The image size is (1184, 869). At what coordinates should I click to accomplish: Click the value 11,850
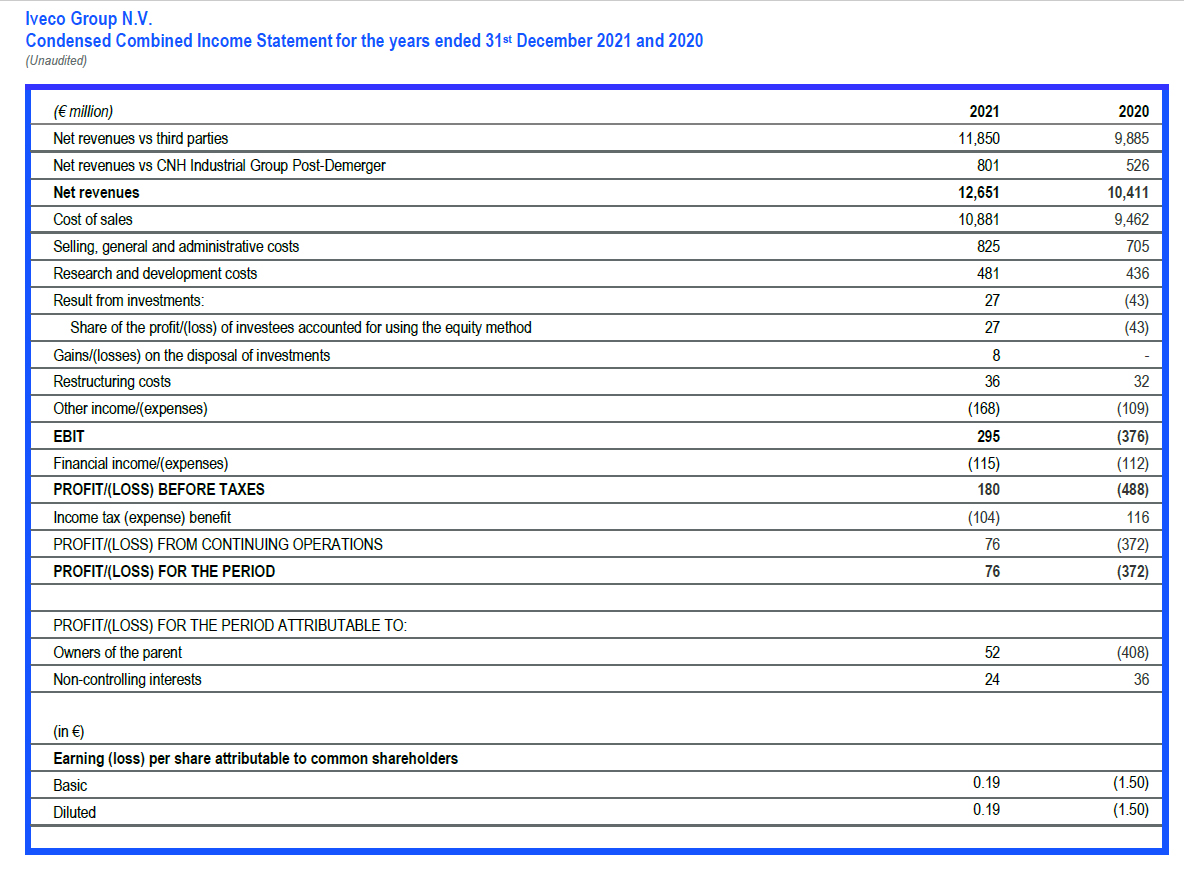(979, 138)
